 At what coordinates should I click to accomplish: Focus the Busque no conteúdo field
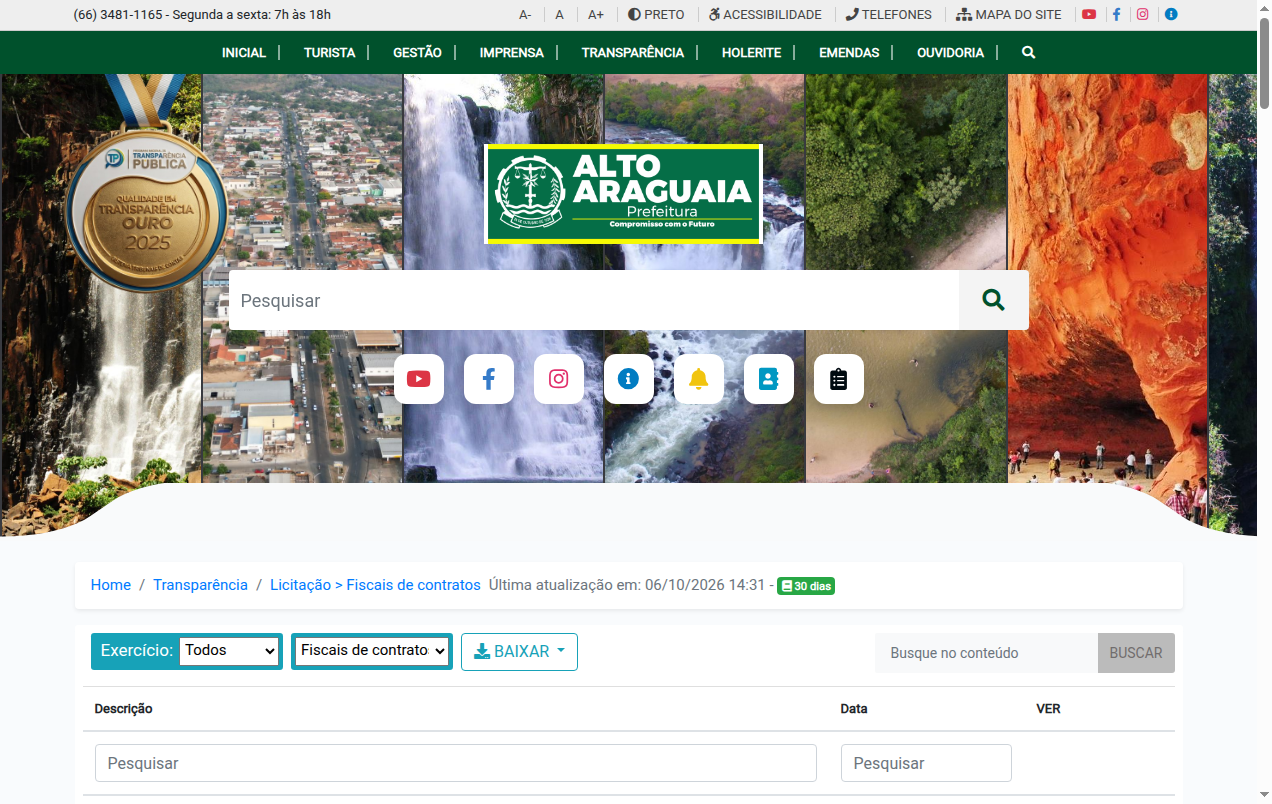tap(986, 653)
